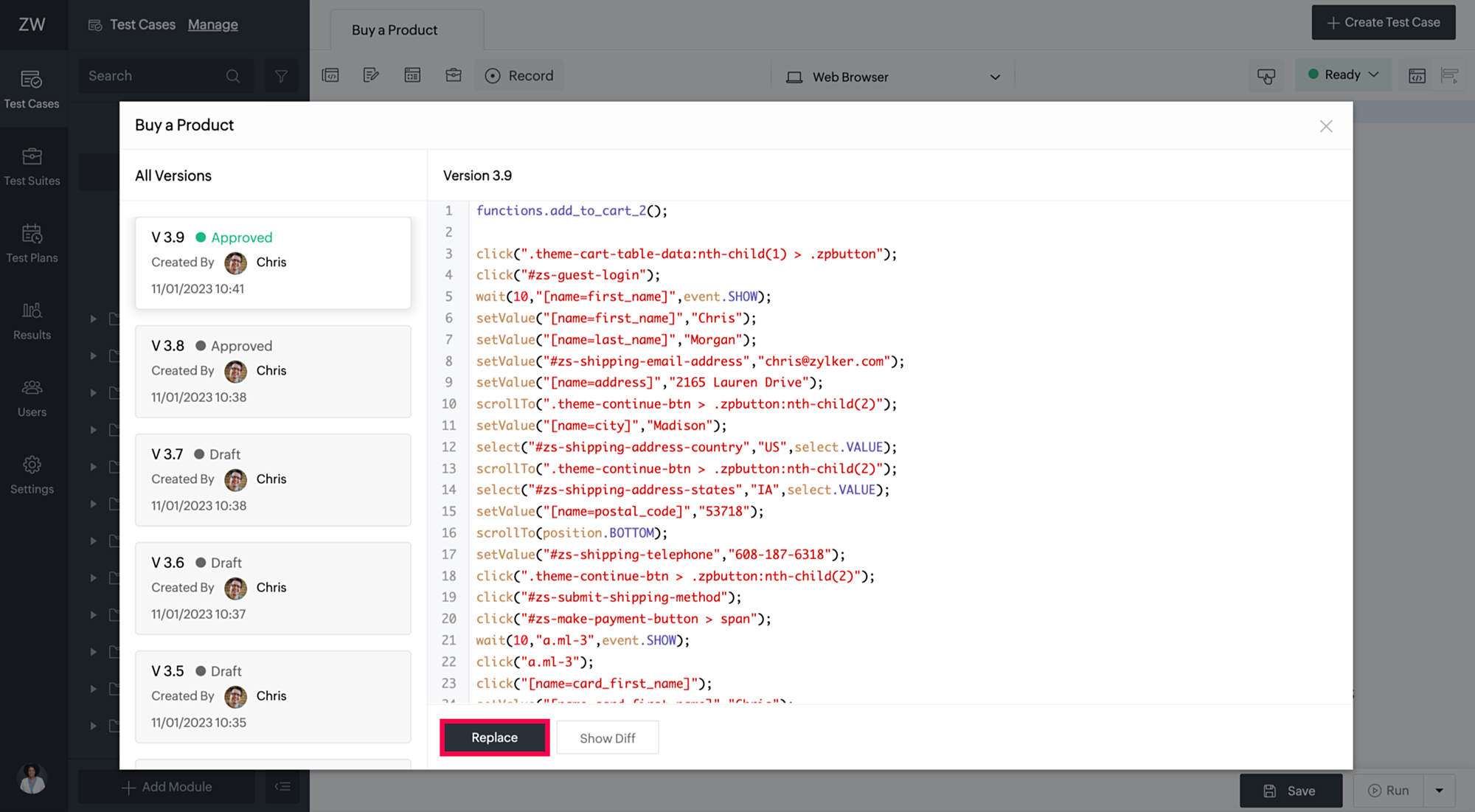Switch to Buy a Product tab

click(x=395, y=30)
